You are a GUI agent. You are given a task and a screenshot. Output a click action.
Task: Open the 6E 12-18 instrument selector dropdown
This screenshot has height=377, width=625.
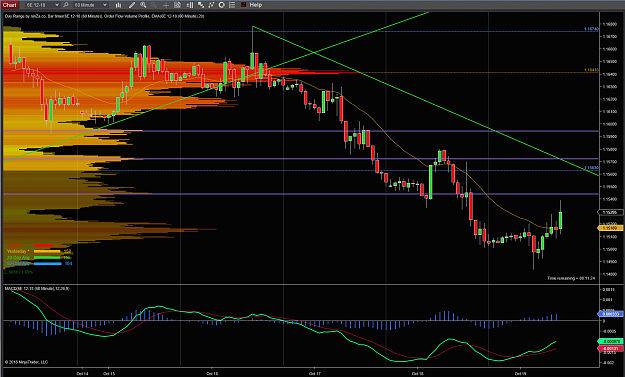[43, 5]
